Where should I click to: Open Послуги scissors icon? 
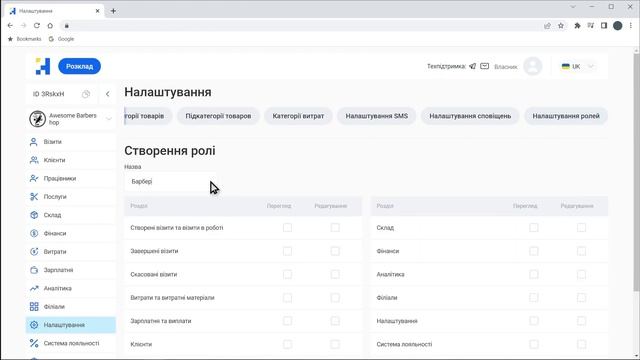point(34,197)
